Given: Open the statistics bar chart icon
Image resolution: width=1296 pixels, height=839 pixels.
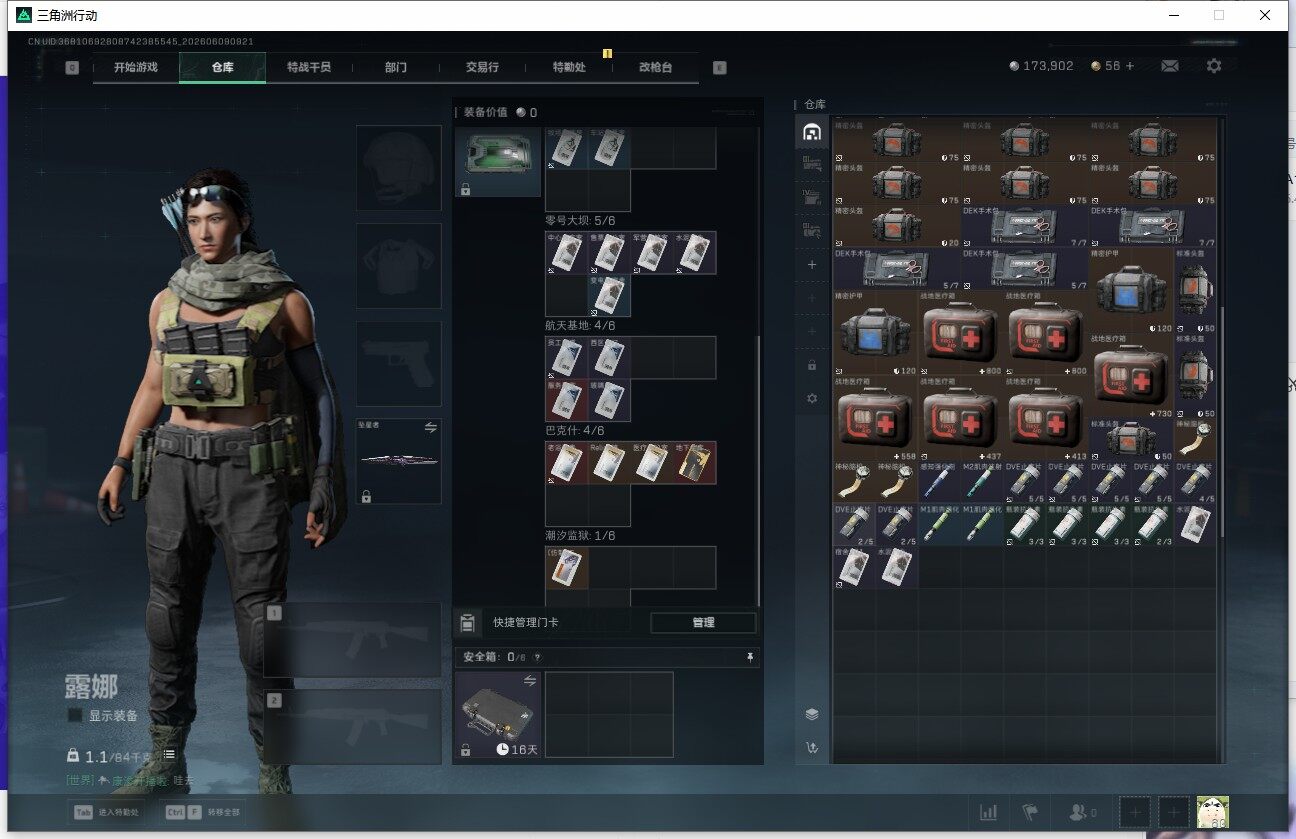Looking at the screenshot, I should click(x=988, y=812).
